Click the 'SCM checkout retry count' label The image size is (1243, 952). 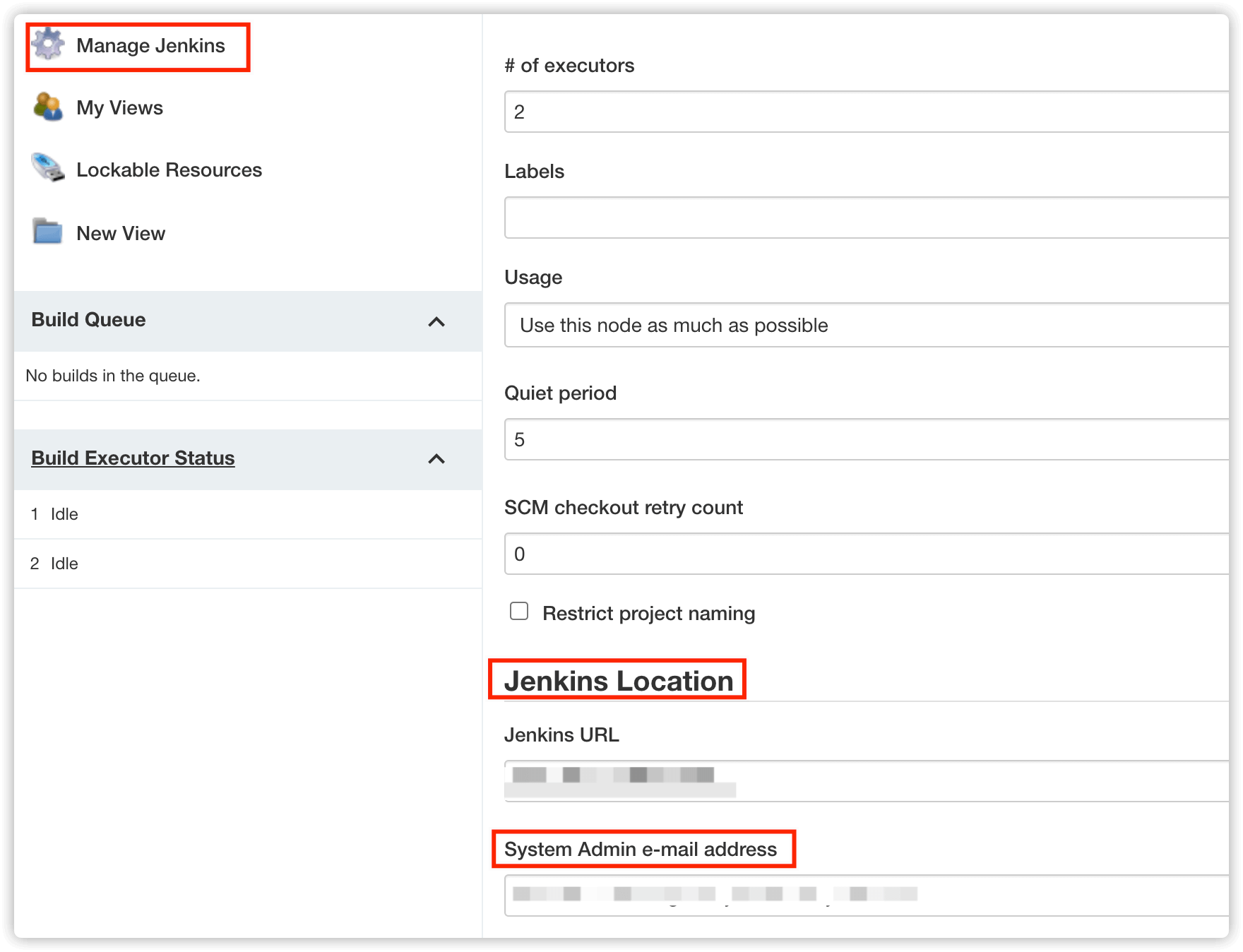click(x=623, y=508)
